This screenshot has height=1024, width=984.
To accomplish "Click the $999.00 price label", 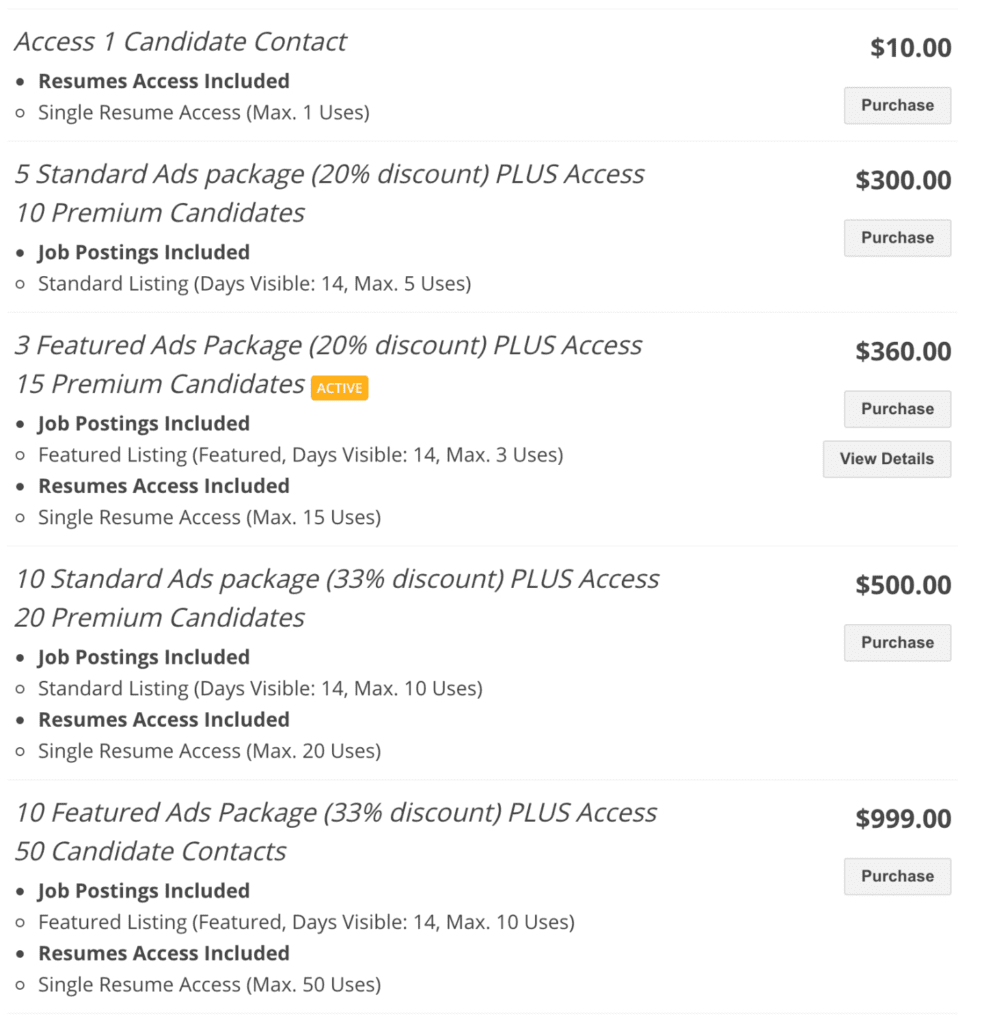I will [x=903, y=818].
